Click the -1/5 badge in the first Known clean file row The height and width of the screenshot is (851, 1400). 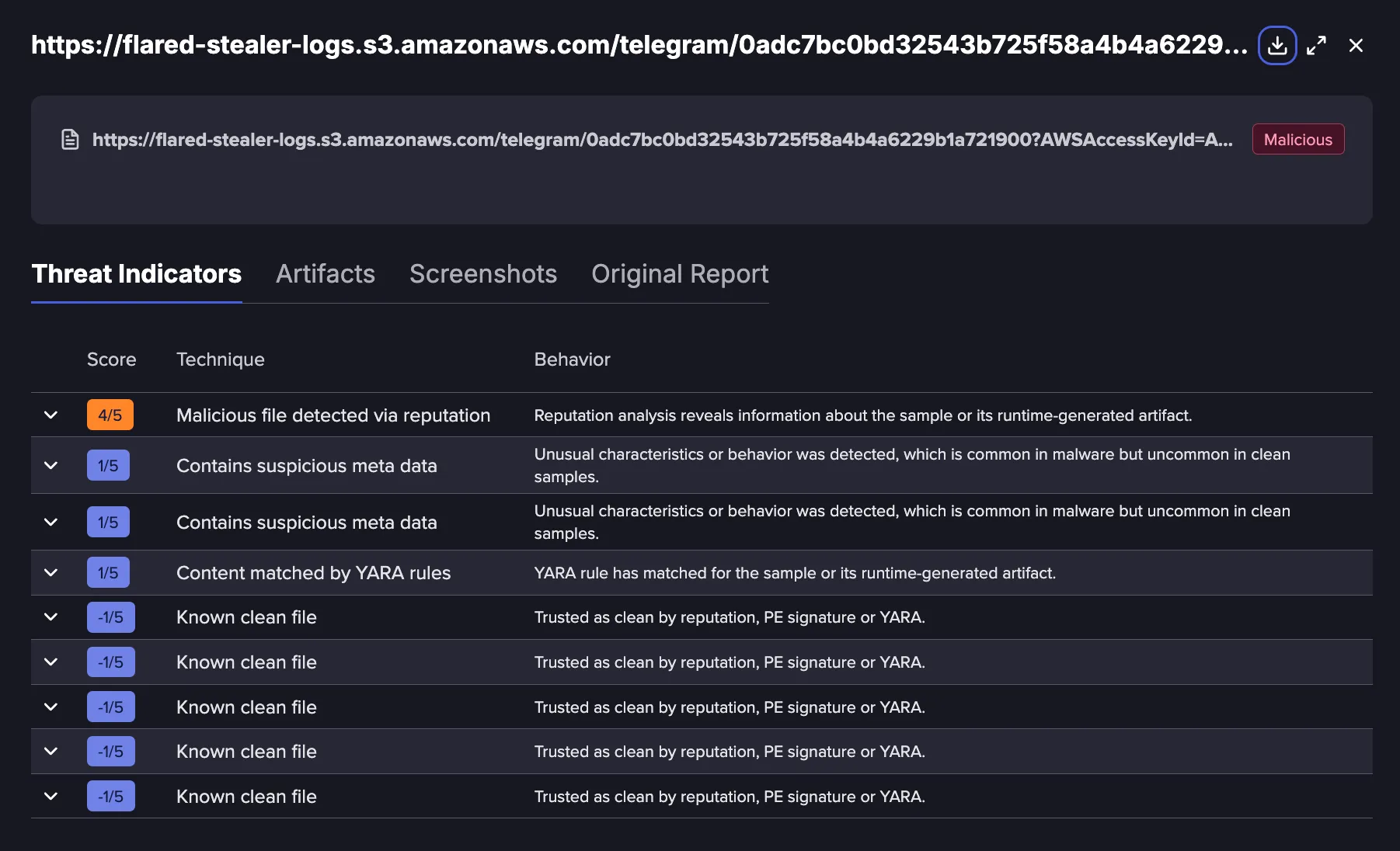click(111, 617)
